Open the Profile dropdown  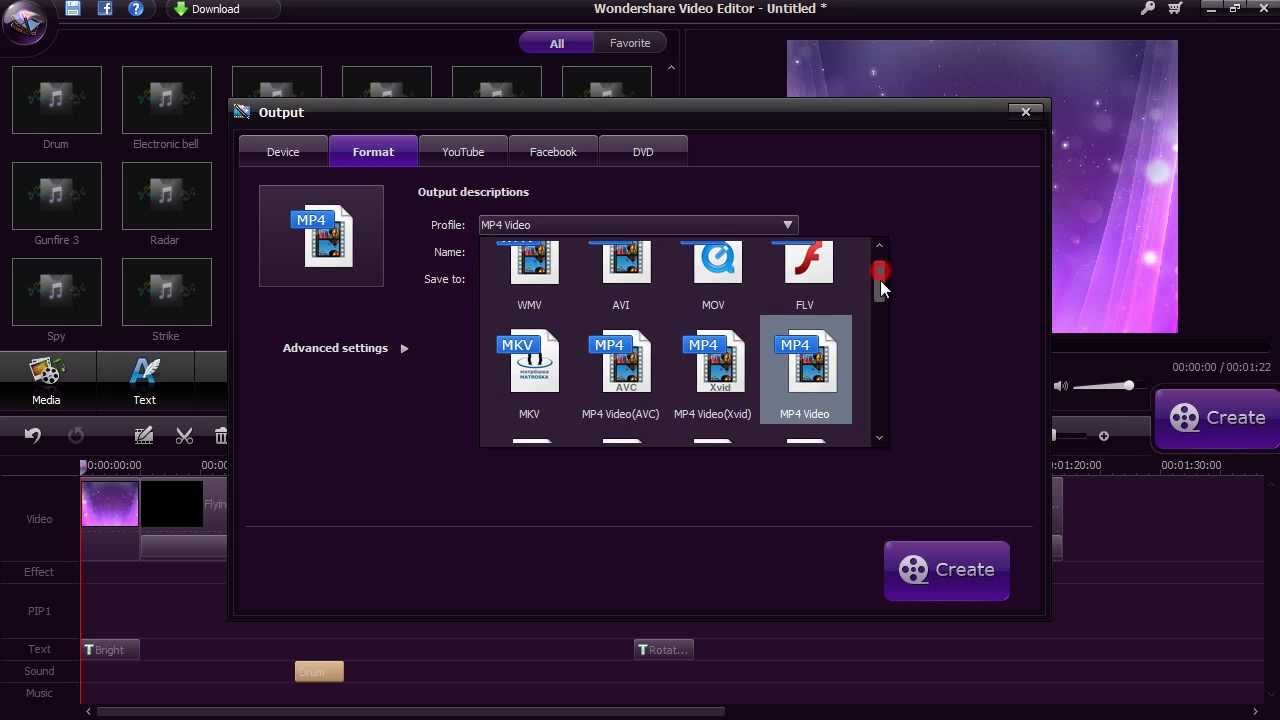pos(638,225)
